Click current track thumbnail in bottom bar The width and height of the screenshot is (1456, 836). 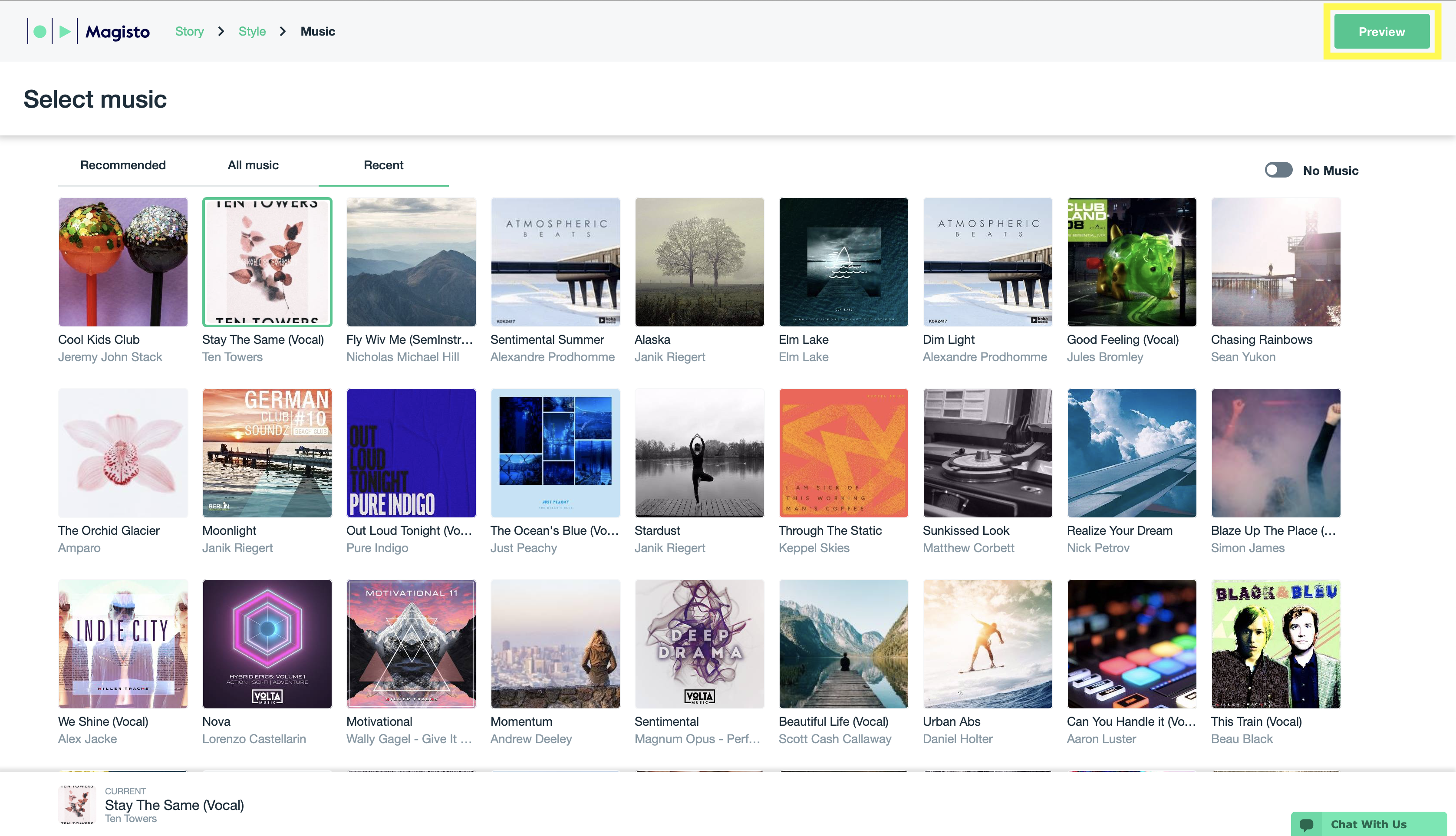[x=77, y=804]
